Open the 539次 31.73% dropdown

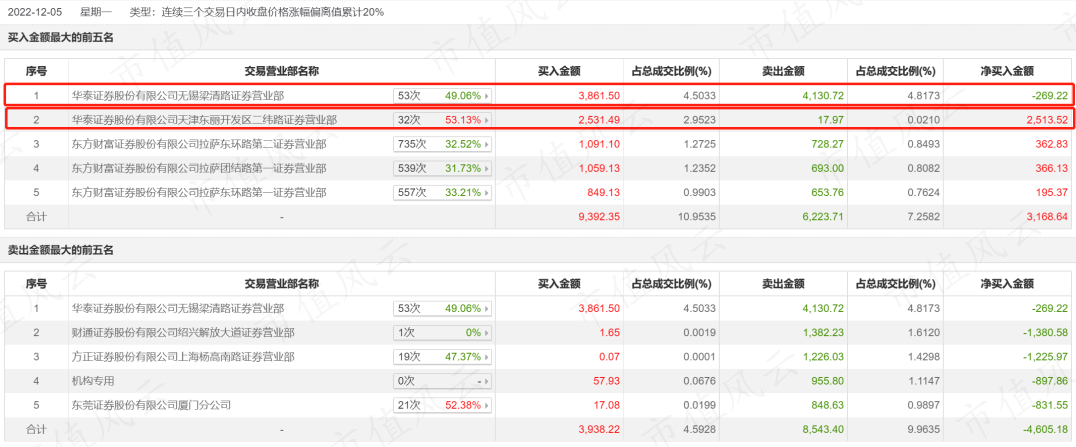click(x=443, y=168)
